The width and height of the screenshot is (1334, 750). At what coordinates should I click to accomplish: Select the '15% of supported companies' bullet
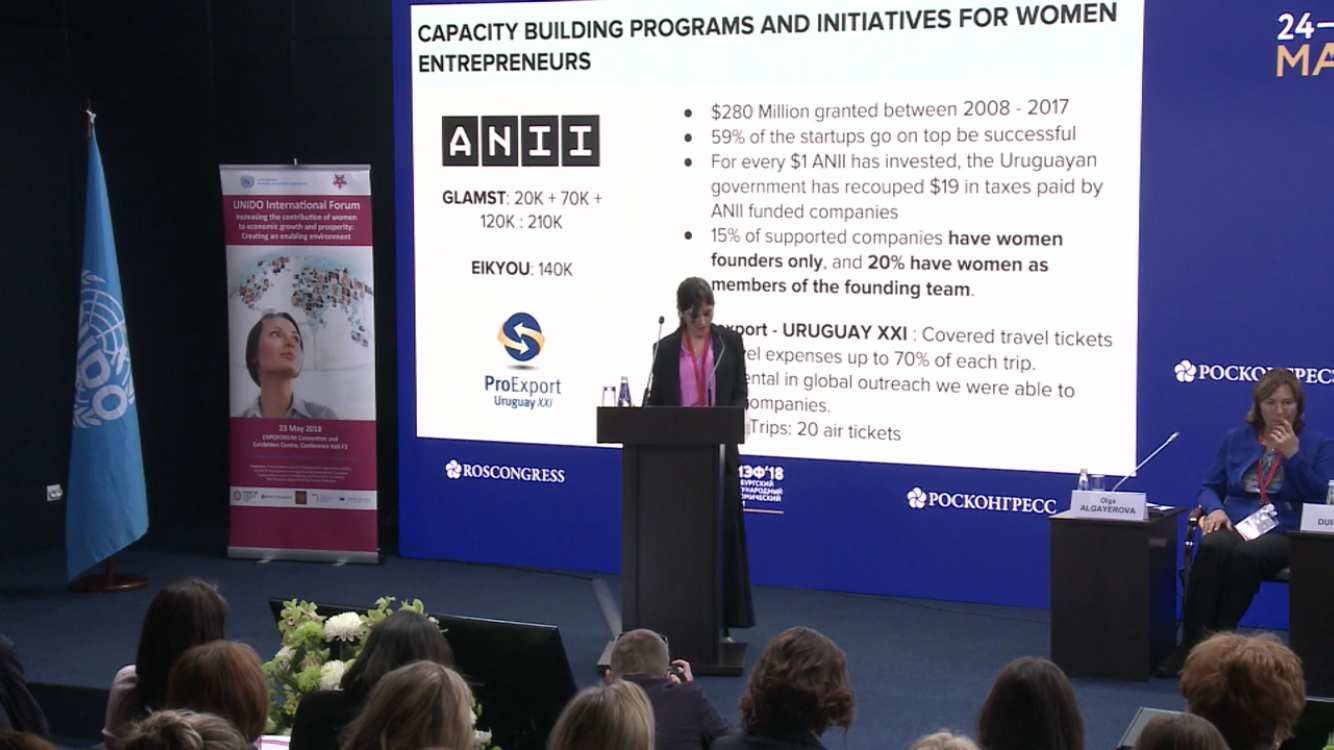[886, 264]
